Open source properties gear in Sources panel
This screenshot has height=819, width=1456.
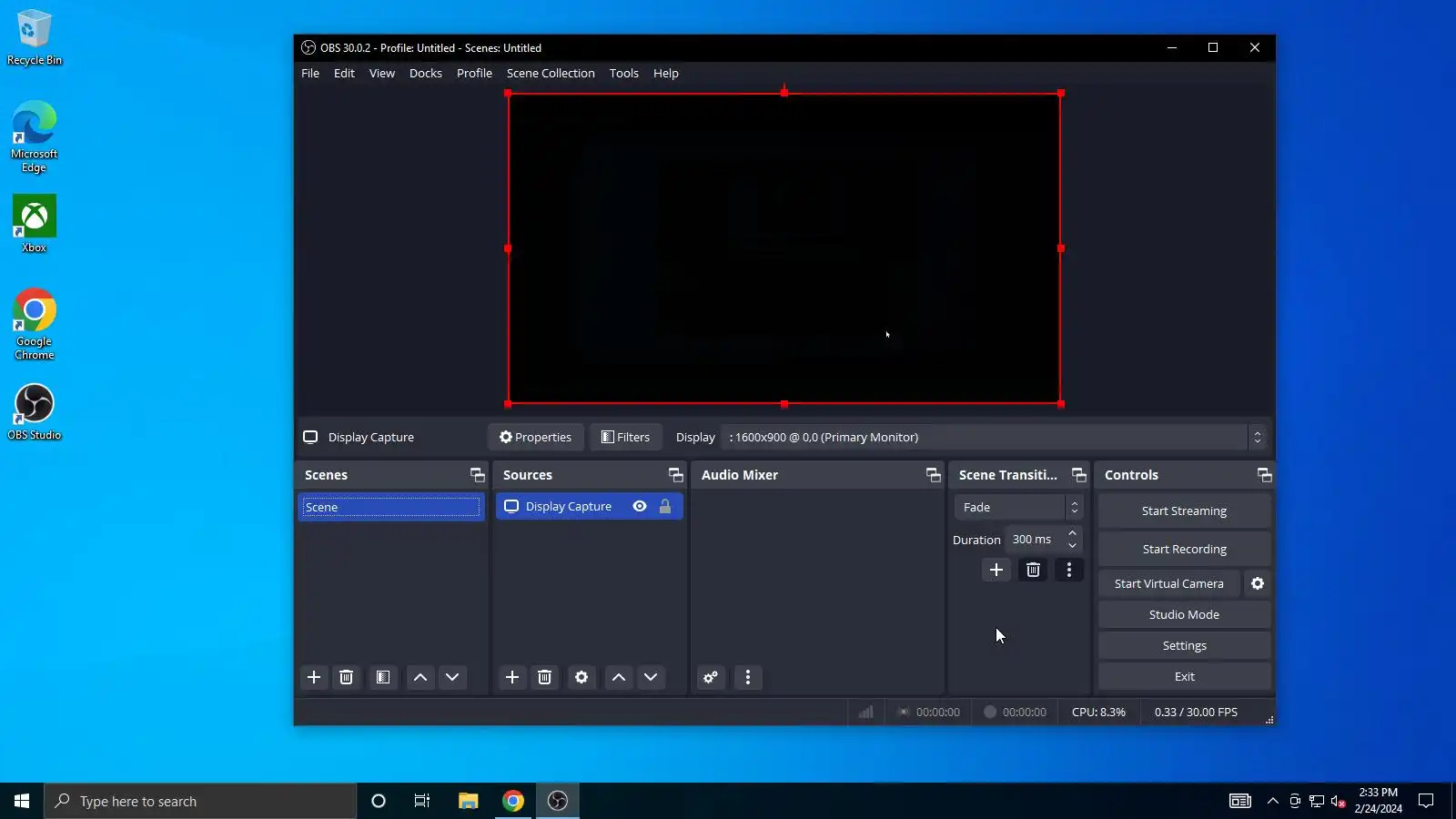[581, 677]
